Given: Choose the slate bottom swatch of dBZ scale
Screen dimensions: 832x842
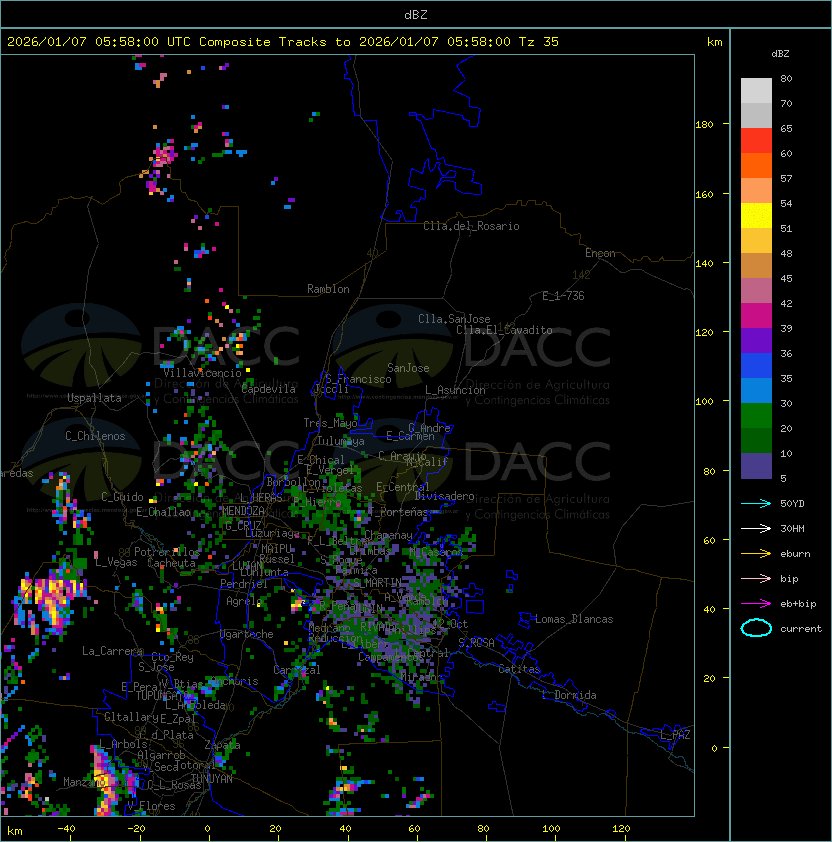Looking at the screenshot, I should (x=756, y=466).
